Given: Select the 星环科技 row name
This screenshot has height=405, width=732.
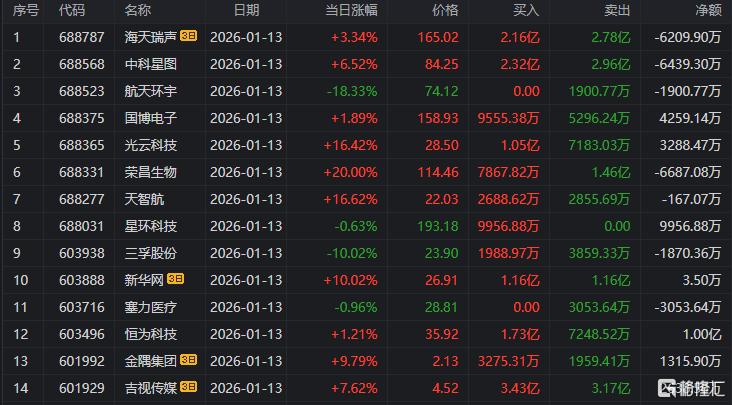Looking at the screenshot, I should point(151,226).
